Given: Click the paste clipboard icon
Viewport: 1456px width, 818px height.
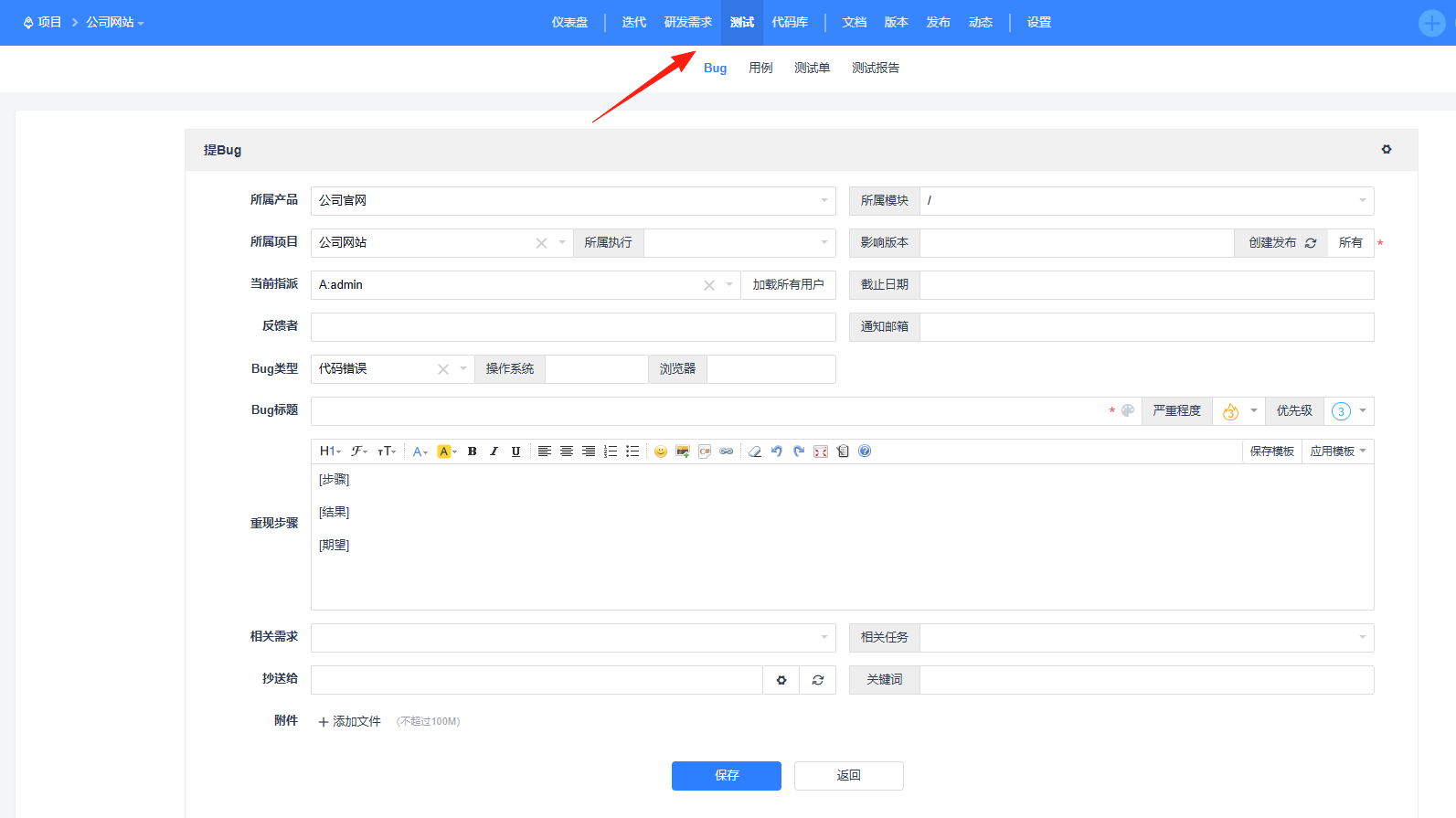Looking at the screenshot, I should point(843,451).
